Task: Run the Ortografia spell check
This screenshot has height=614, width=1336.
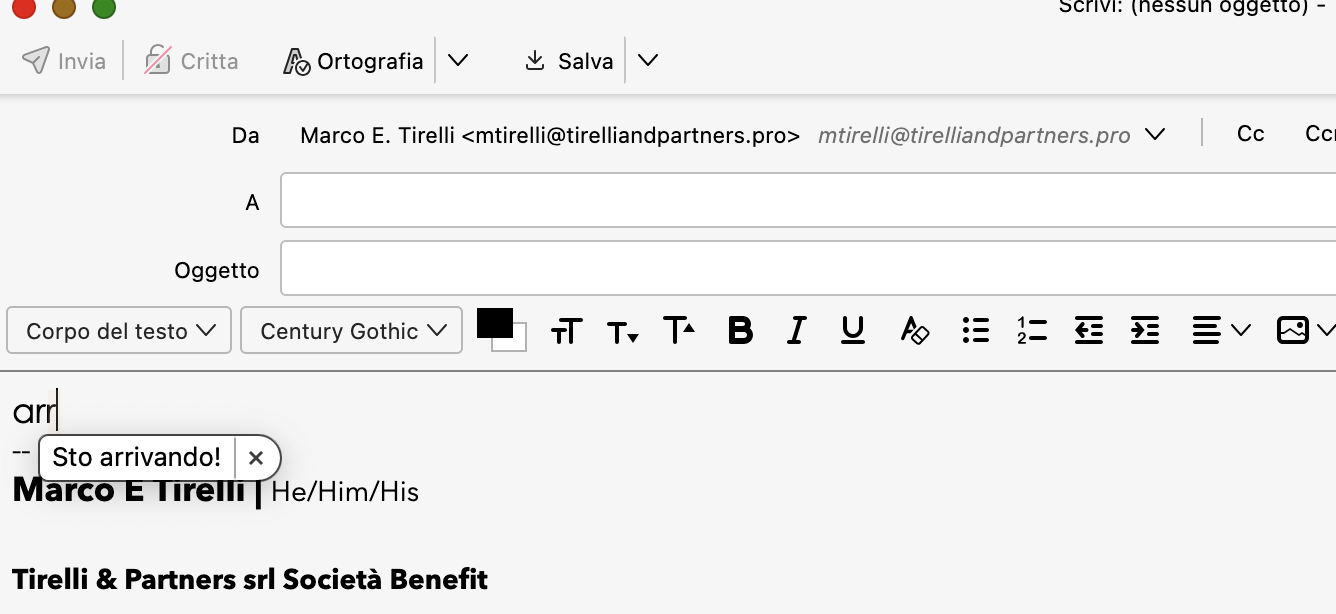Action: point(354,61)
